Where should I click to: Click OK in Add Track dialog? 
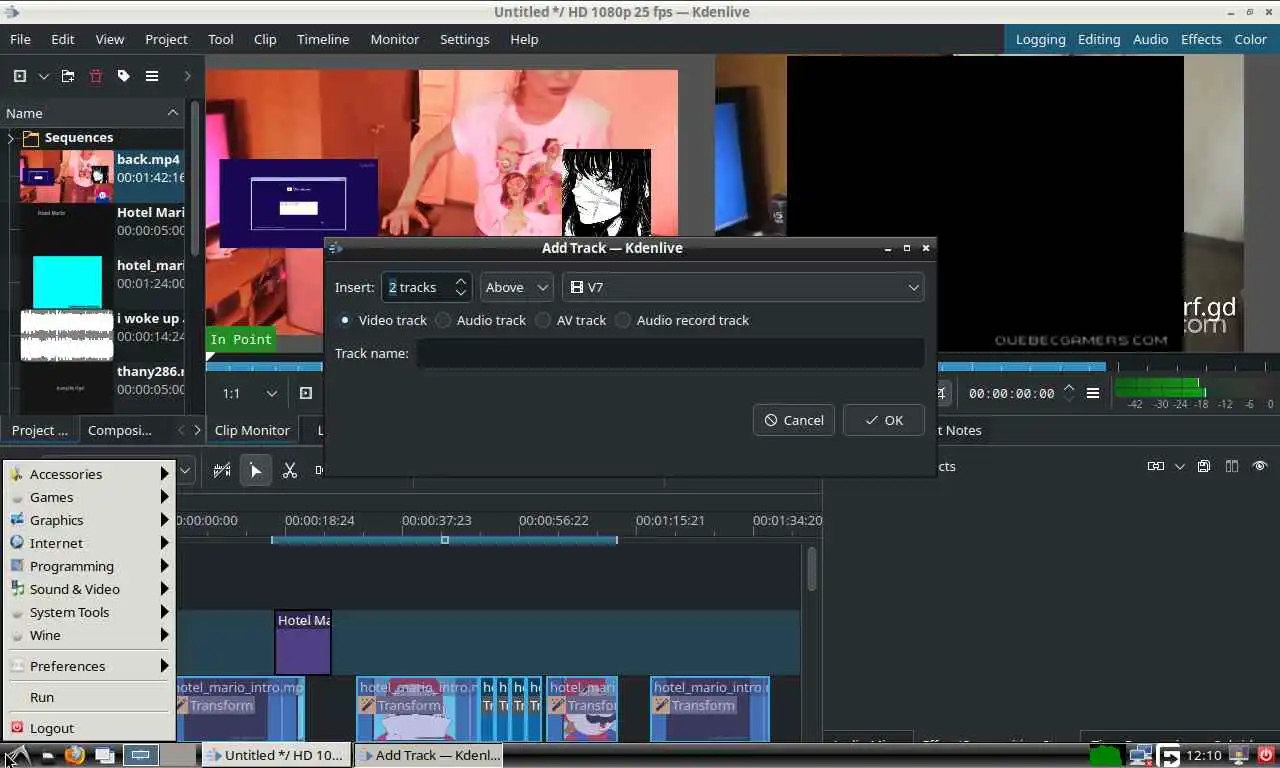point(884,420)
